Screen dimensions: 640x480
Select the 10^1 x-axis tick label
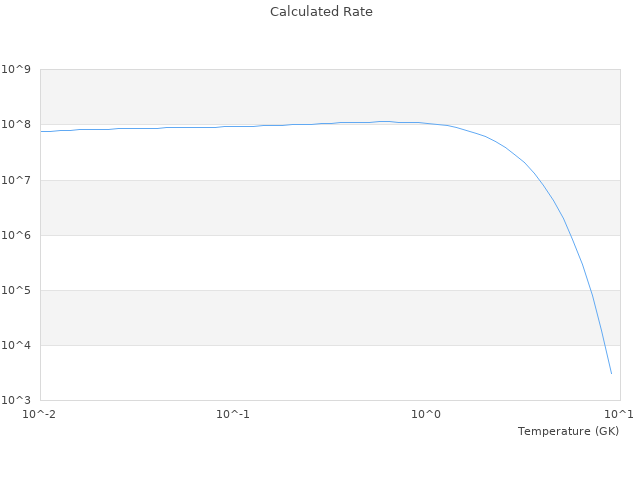click(619, 414)
